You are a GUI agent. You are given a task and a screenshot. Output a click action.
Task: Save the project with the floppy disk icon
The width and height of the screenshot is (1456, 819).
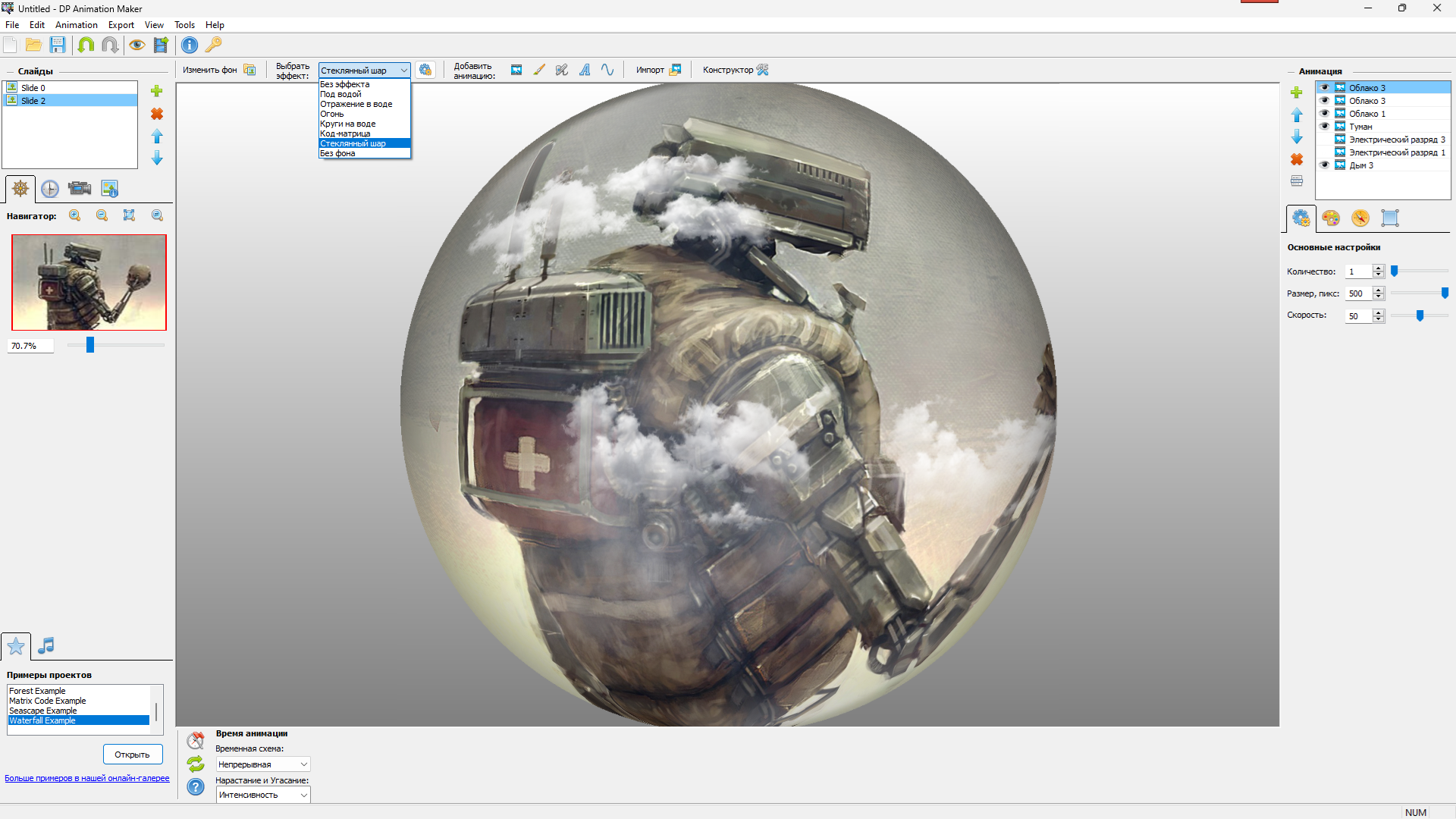tap(58, 45)
